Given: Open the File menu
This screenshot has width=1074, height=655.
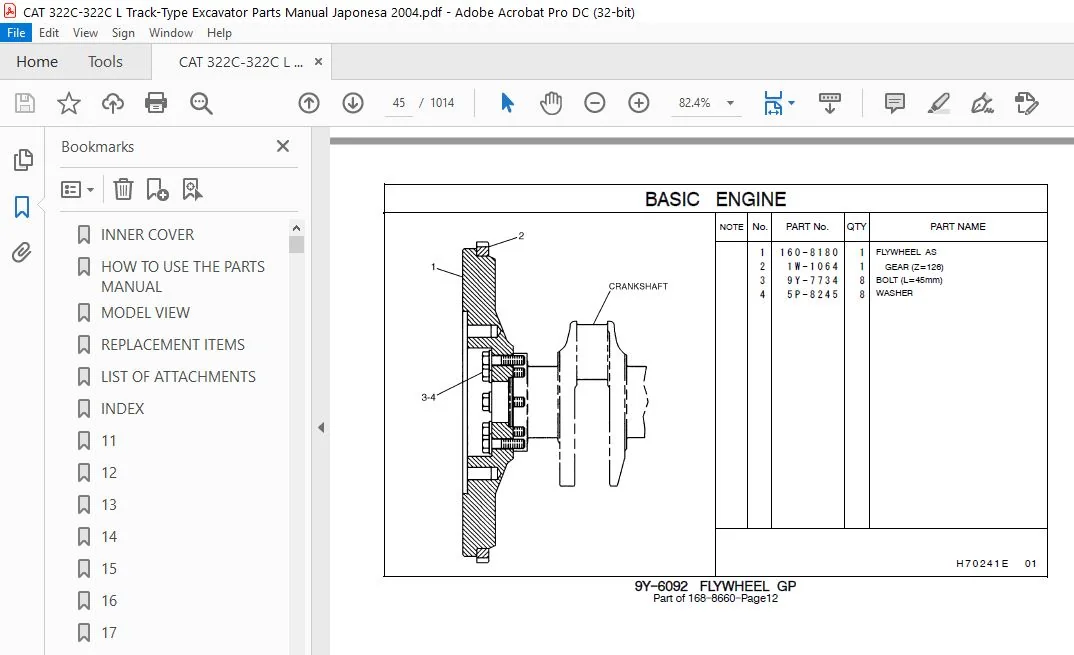Looking at the screenshot, I should (x=16, y=32).
